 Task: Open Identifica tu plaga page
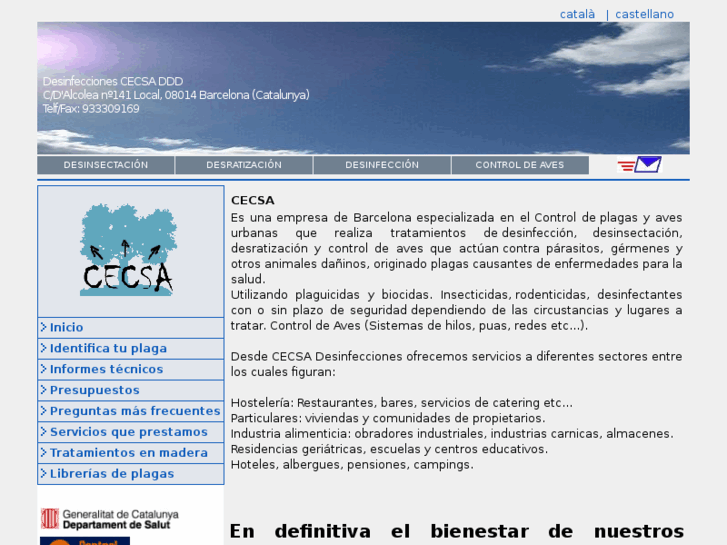click(x=108, y=348)
